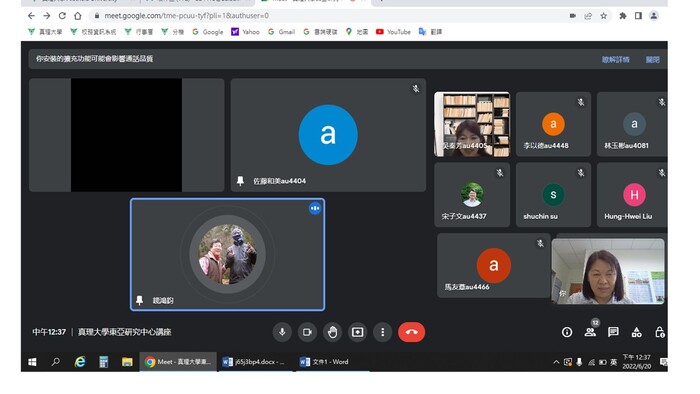Image resolution: width=700 pixels, height=394 pixels.
Task: Dismiss the notification with 關閉 button
Action: pos(652,59)
